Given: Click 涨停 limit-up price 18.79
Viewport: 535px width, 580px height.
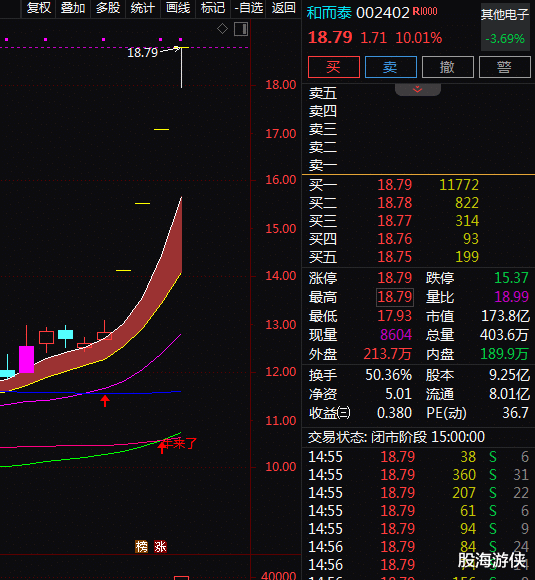Looking at the screenshot, I should pos(394,278).
